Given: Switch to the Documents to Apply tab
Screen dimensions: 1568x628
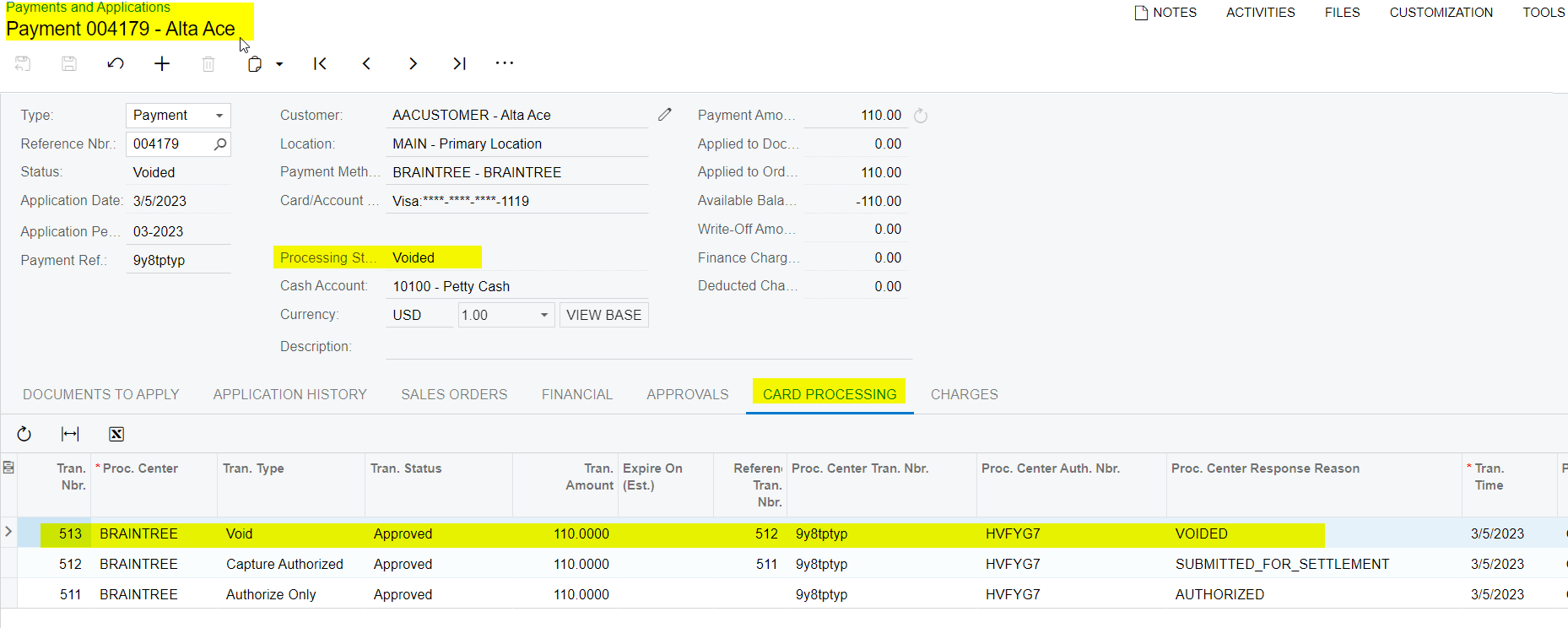Looking at the screenshot, I should pos(101,394).
